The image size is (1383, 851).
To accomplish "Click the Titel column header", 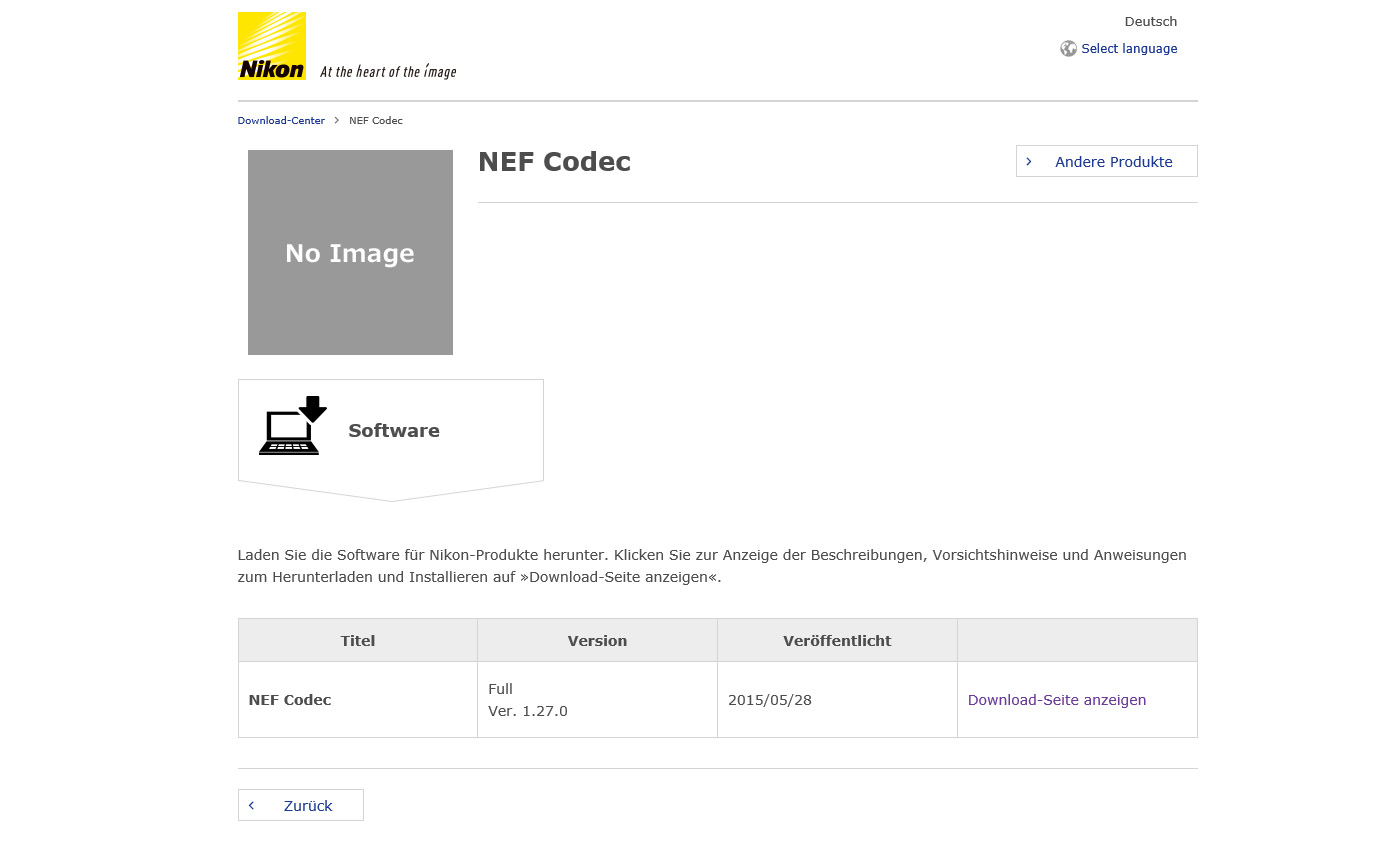I will click(x=358, y=640).
